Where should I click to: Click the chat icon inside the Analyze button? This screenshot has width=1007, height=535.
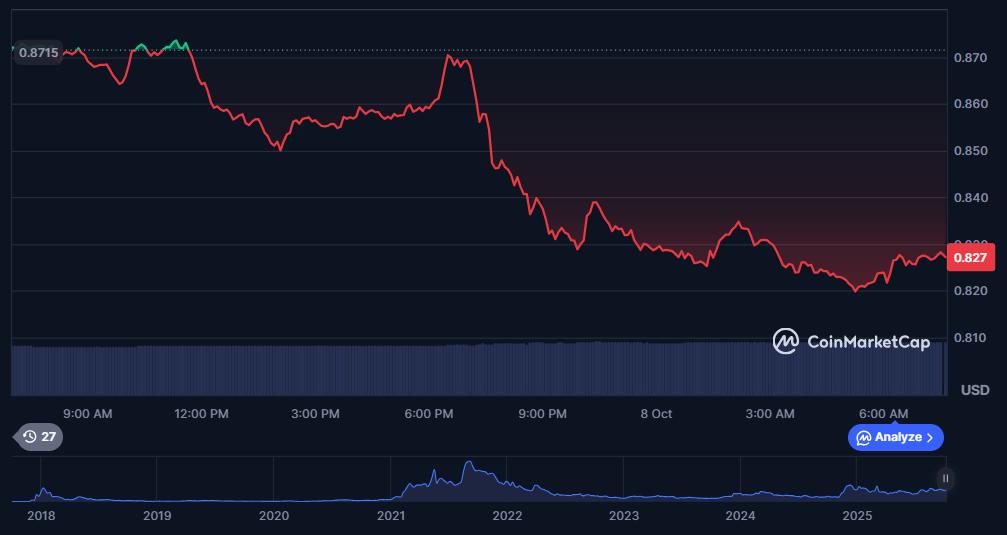pyautogui.click(x=863, y=437)
